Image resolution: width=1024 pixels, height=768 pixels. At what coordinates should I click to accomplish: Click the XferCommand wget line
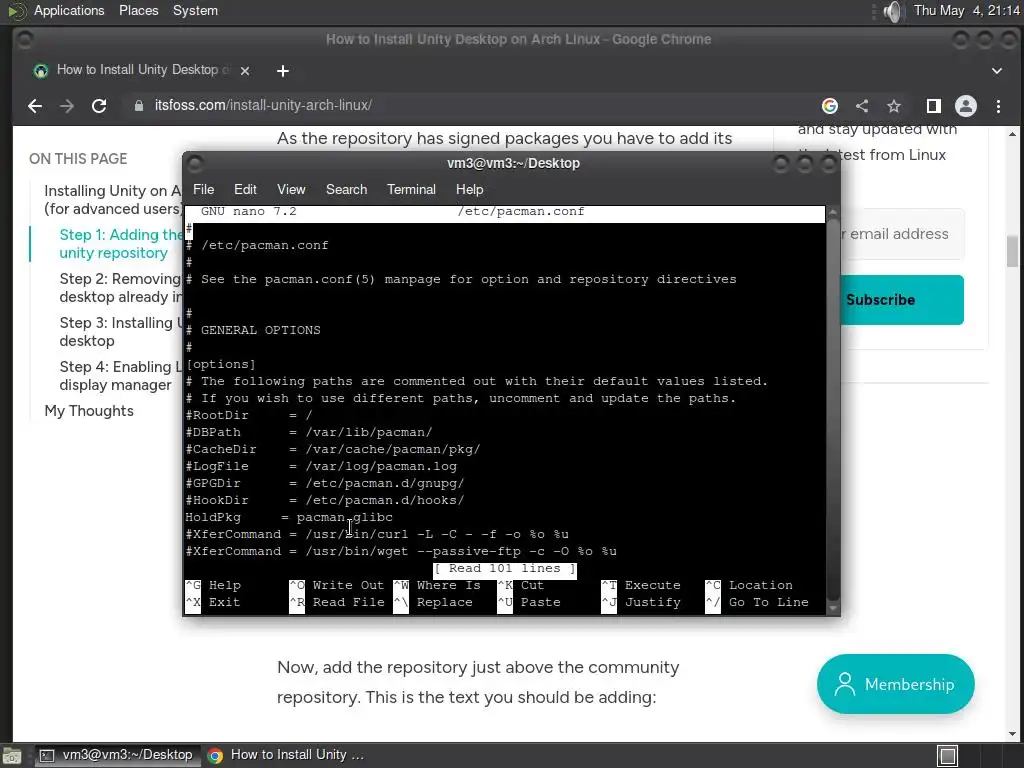point(401,551)
